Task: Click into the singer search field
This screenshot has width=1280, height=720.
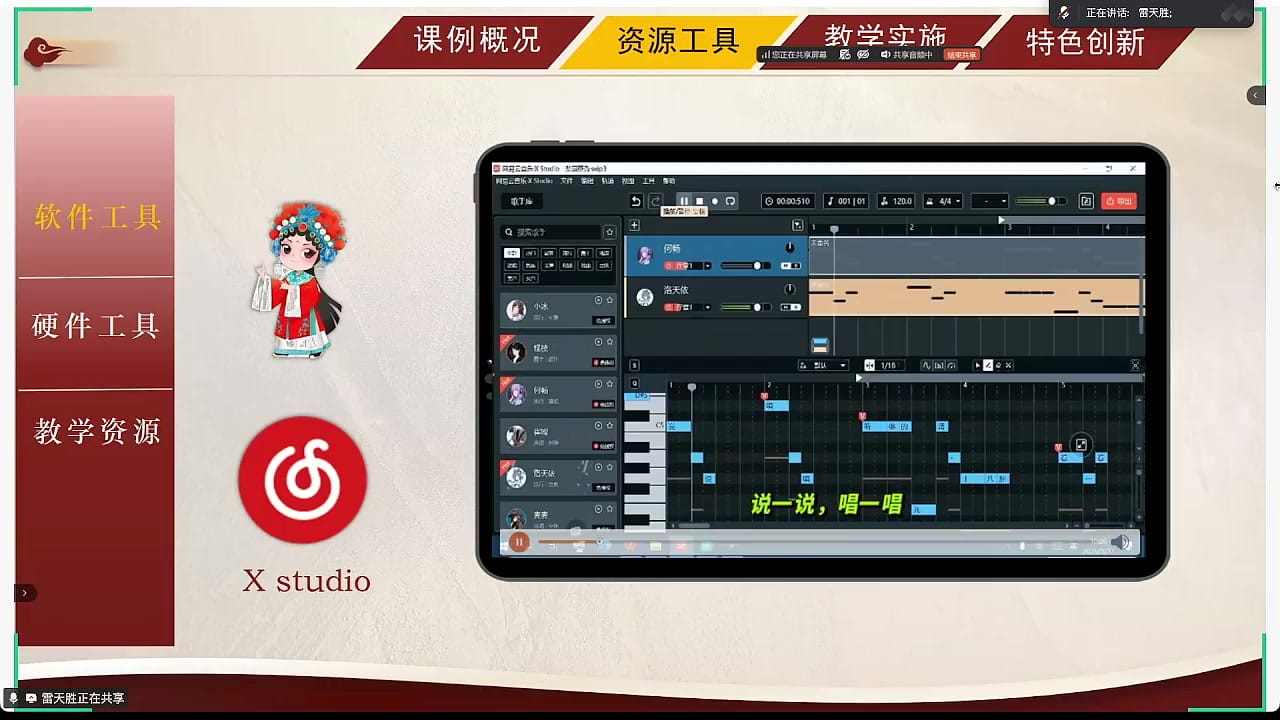Action: 551,232
